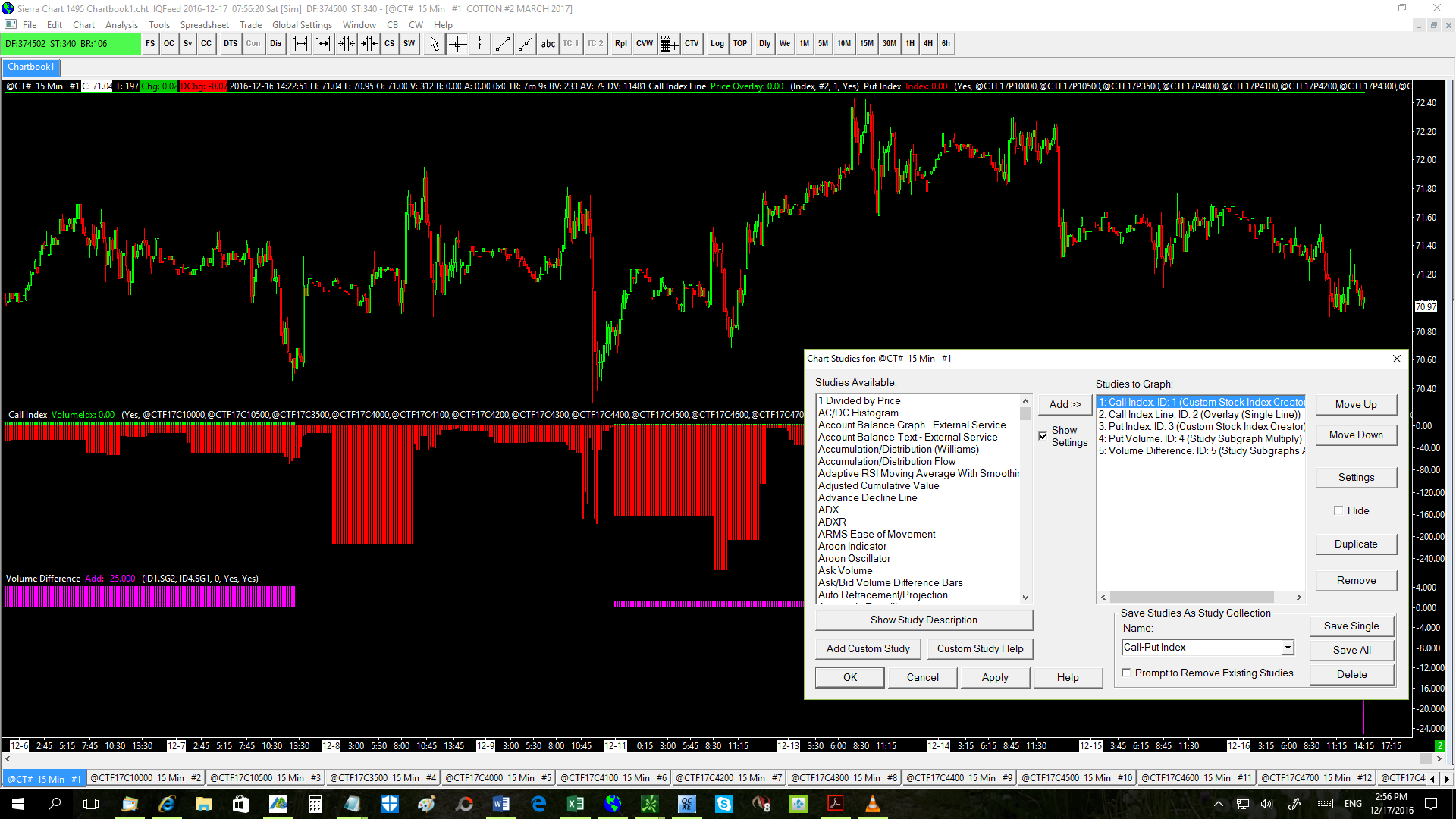This screenshot has height=819, width=1456.
Task: Open the chart values table tool
Action: click(668, 44)
